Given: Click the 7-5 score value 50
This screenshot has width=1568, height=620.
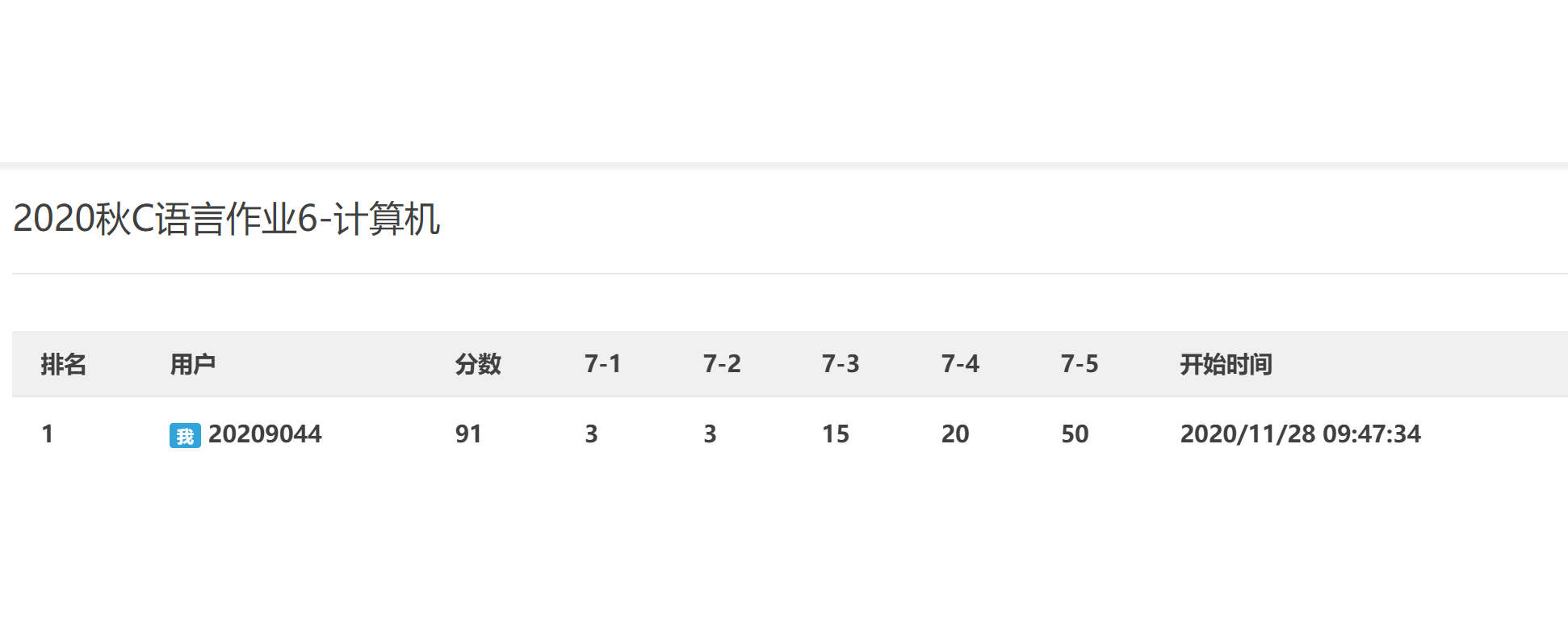Looking at the screenshot, I should (x=1075, y=434).
